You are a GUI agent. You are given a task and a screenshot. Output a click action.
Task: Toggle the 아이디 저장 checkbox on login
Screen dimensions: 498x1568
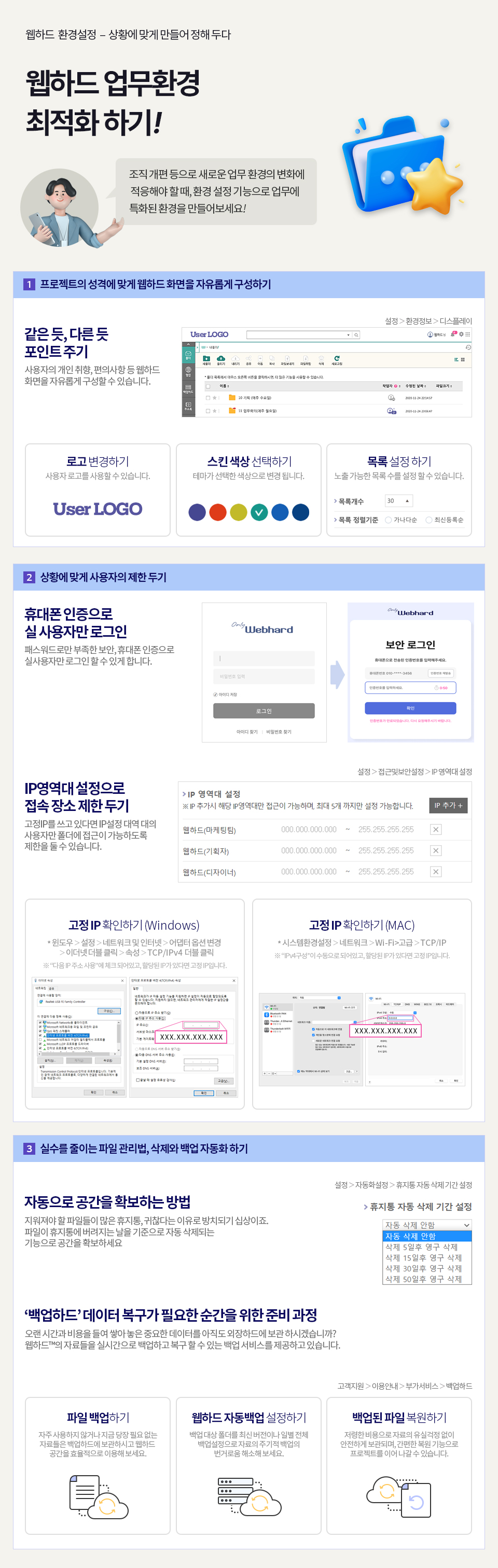[x=215, y=694]
